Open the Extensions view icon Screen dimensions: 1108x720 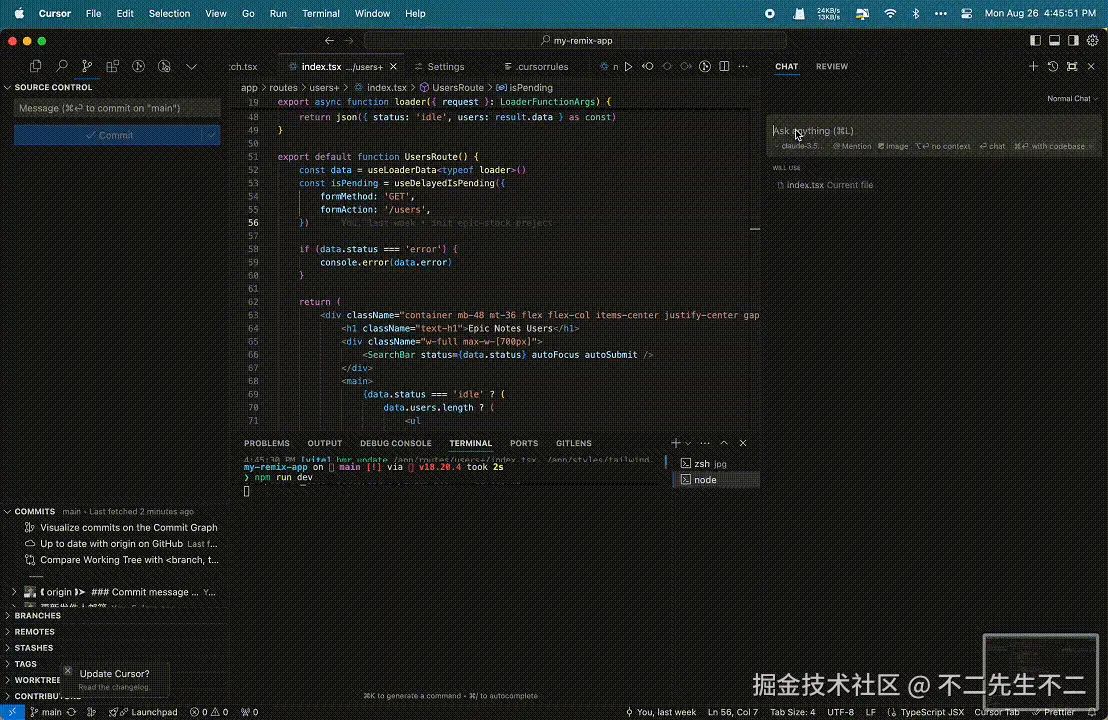pyautogui.click(x=112, y=66)
